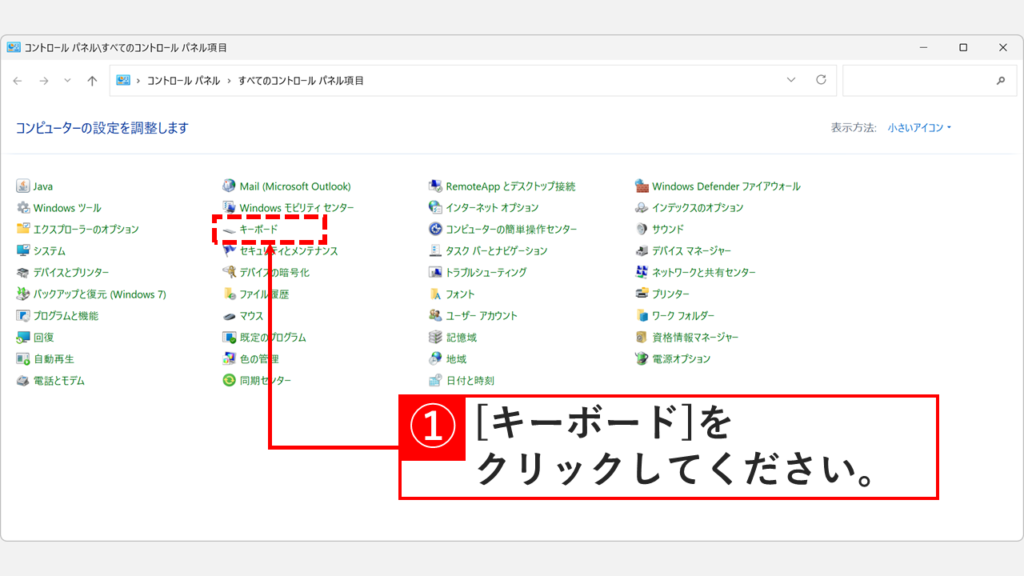This screenshot has width=1024, height=576.
Task: Open the キーボード (Keyboard) settings
Action: point(258,229)
